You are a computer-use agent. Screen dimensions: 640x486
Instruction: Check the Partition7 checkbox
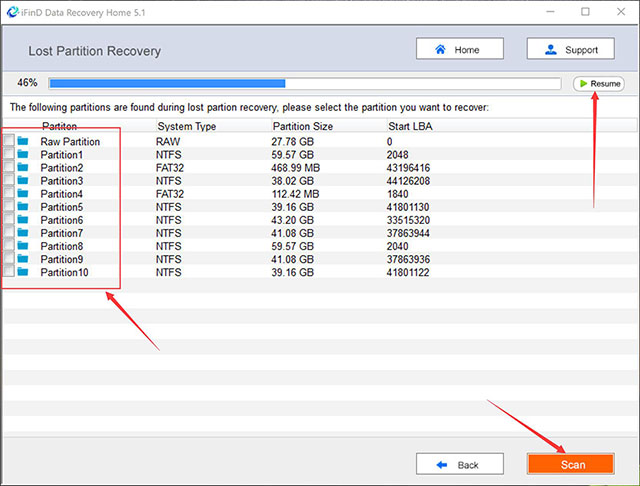click(9, 232)
